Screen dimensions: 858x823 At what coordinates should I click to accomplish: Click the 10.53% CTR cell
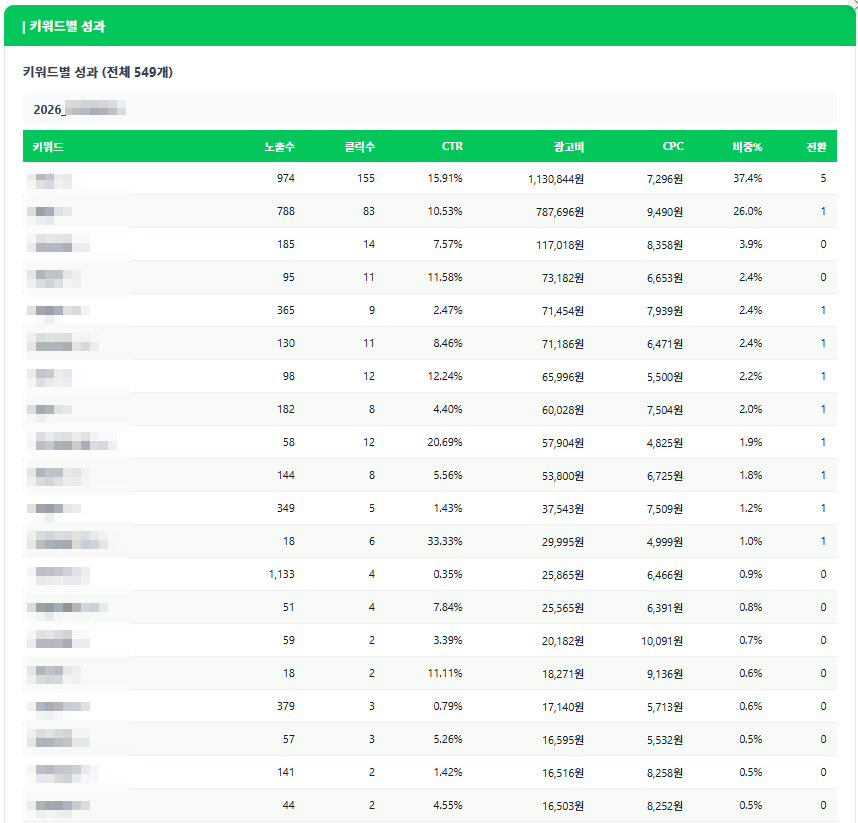[445, 211]
